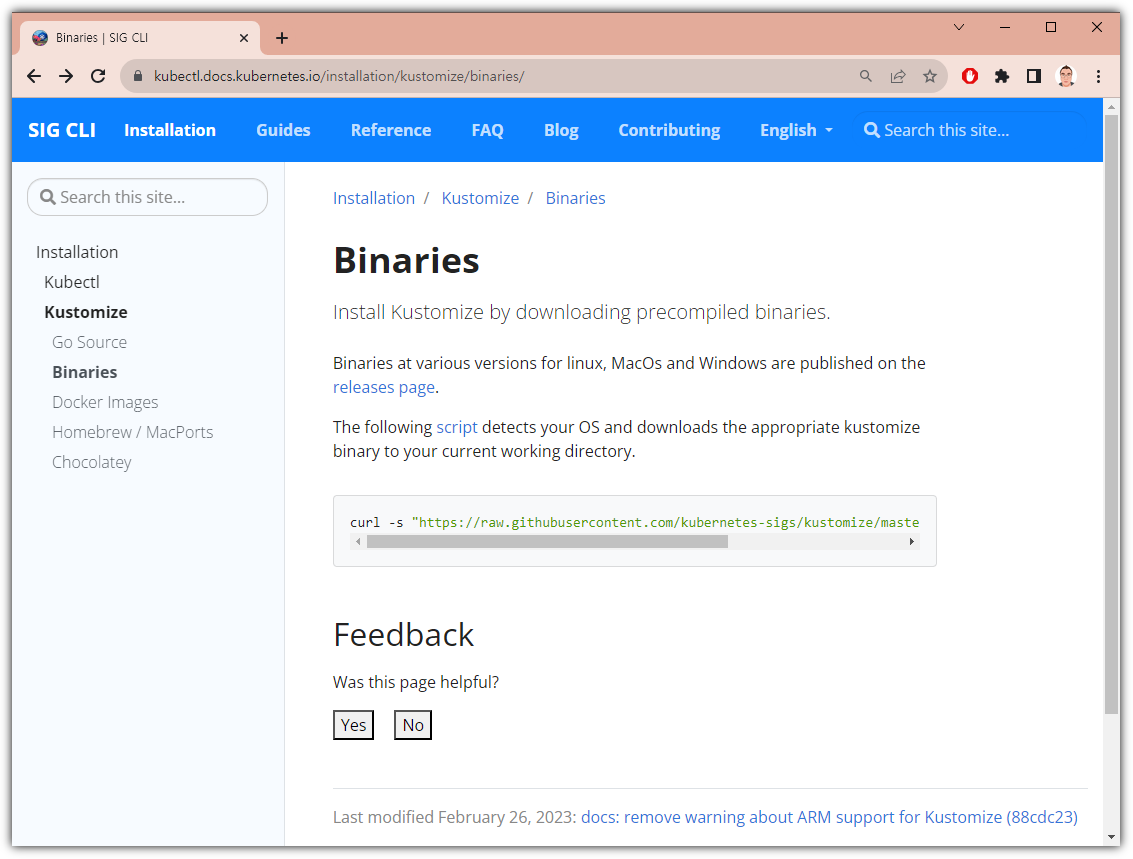Open FAQ in the top navbar
This screenshot has width=1133, height=859.
(x=488, y=130)
